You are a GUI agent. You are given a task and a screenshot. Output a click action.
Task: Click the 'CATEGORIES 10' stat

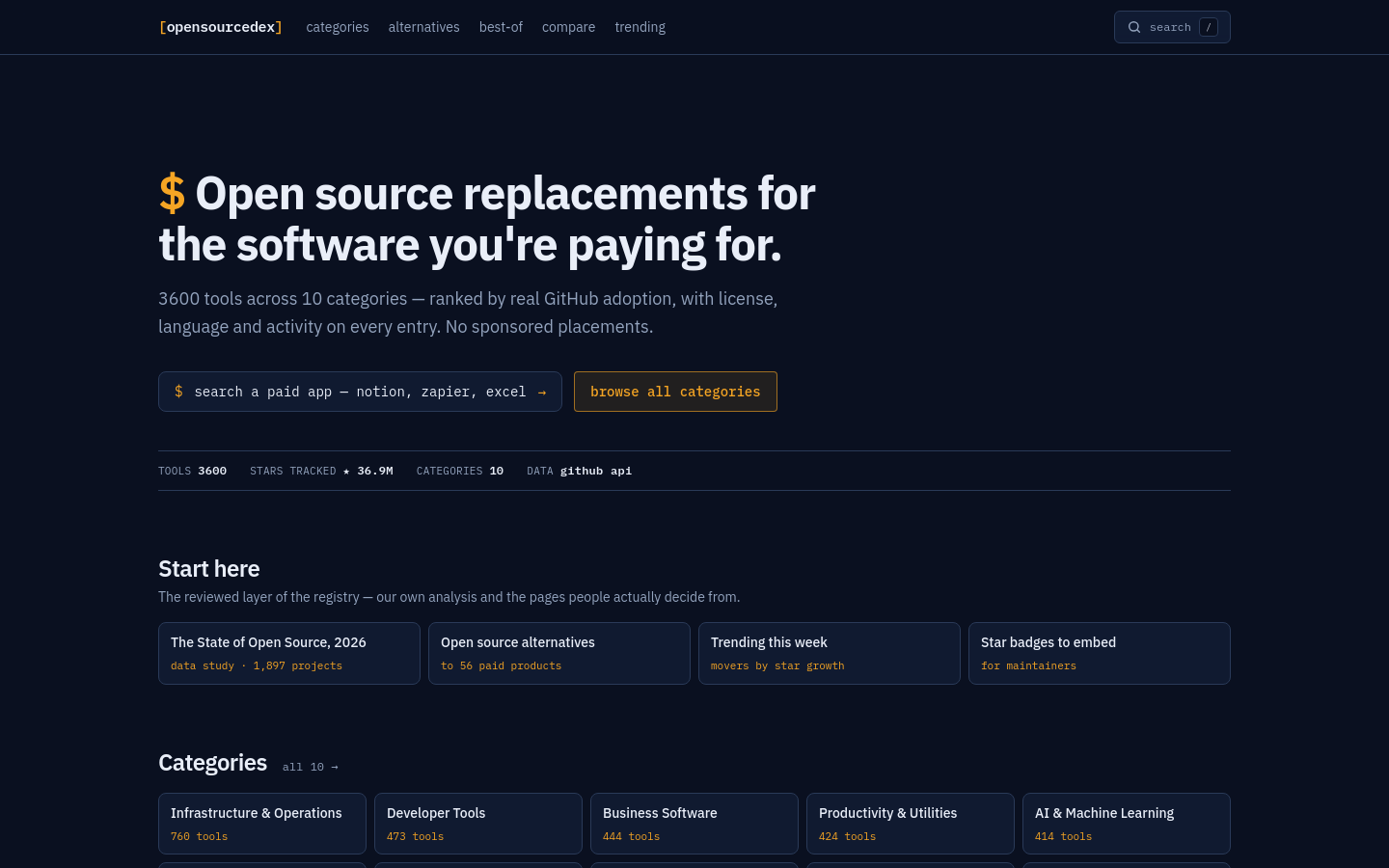pyautogui.click(x=460, y=471)
